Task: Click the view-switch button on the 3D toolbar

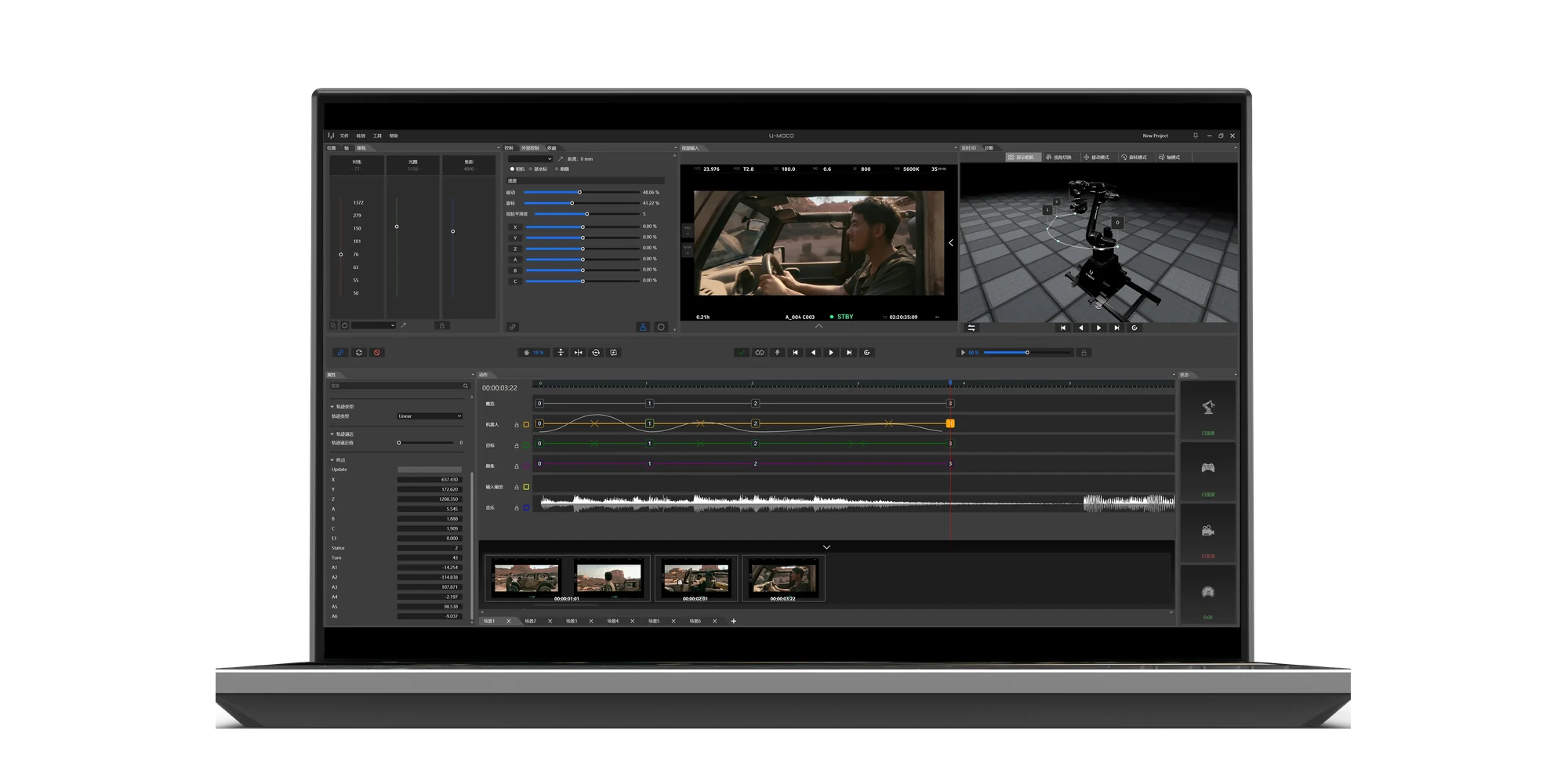Action: point(1059,158)
